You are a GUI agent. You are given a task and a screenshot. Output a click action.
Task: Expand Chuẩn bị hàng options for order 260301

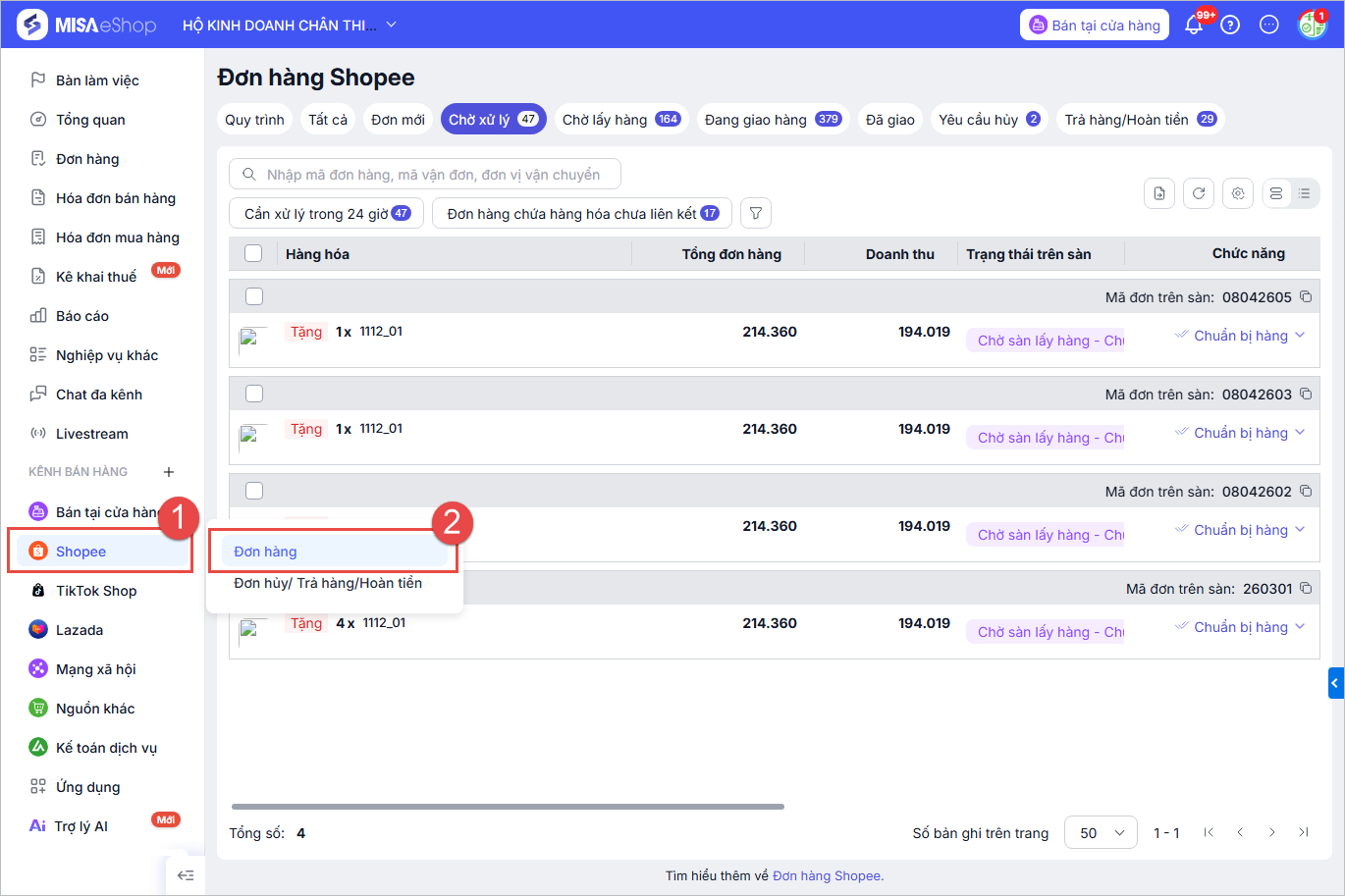click(1300, 627)
